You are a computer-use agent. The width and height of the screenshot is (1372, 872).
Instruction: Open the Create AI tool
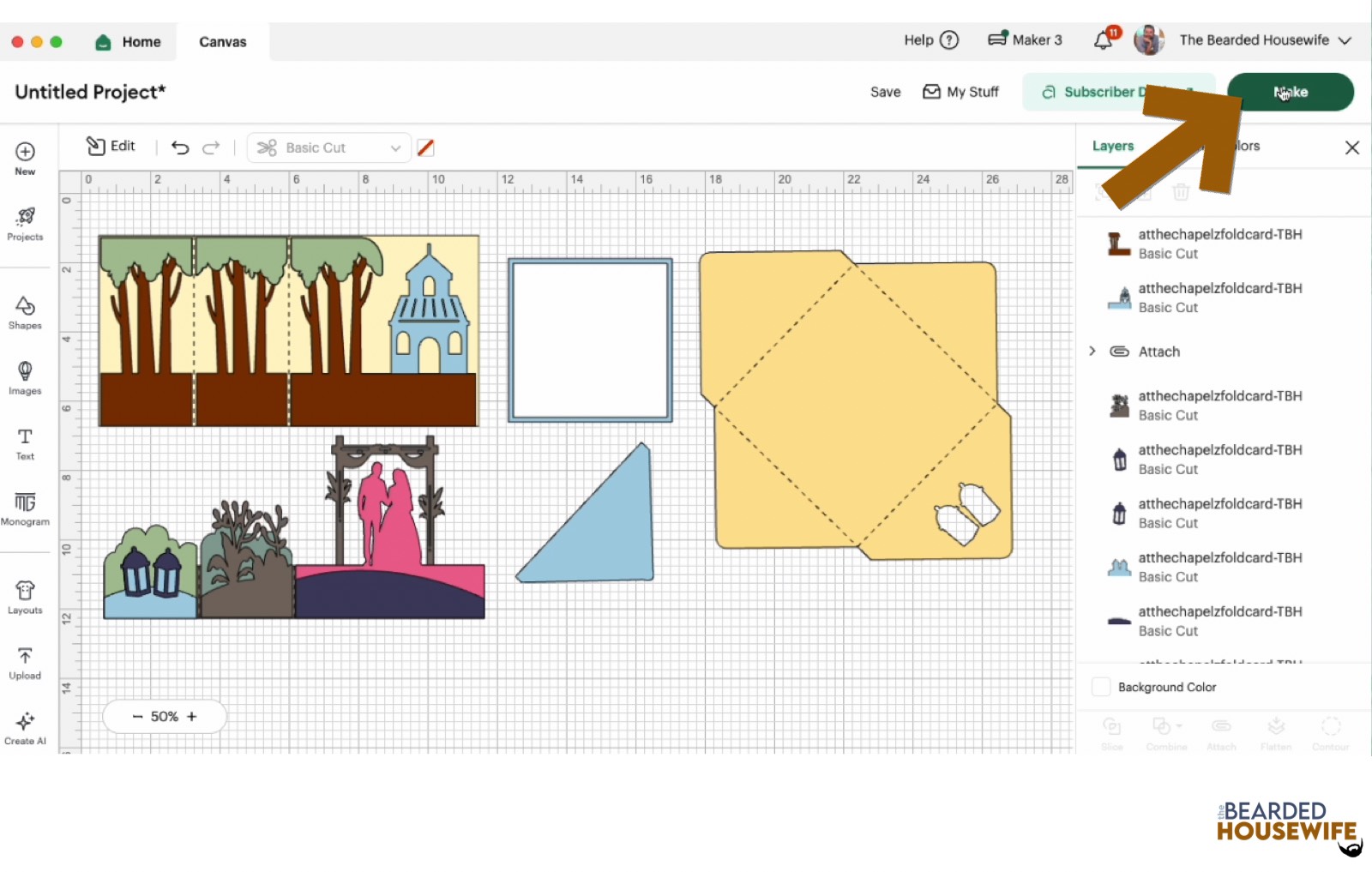point(25,727)
